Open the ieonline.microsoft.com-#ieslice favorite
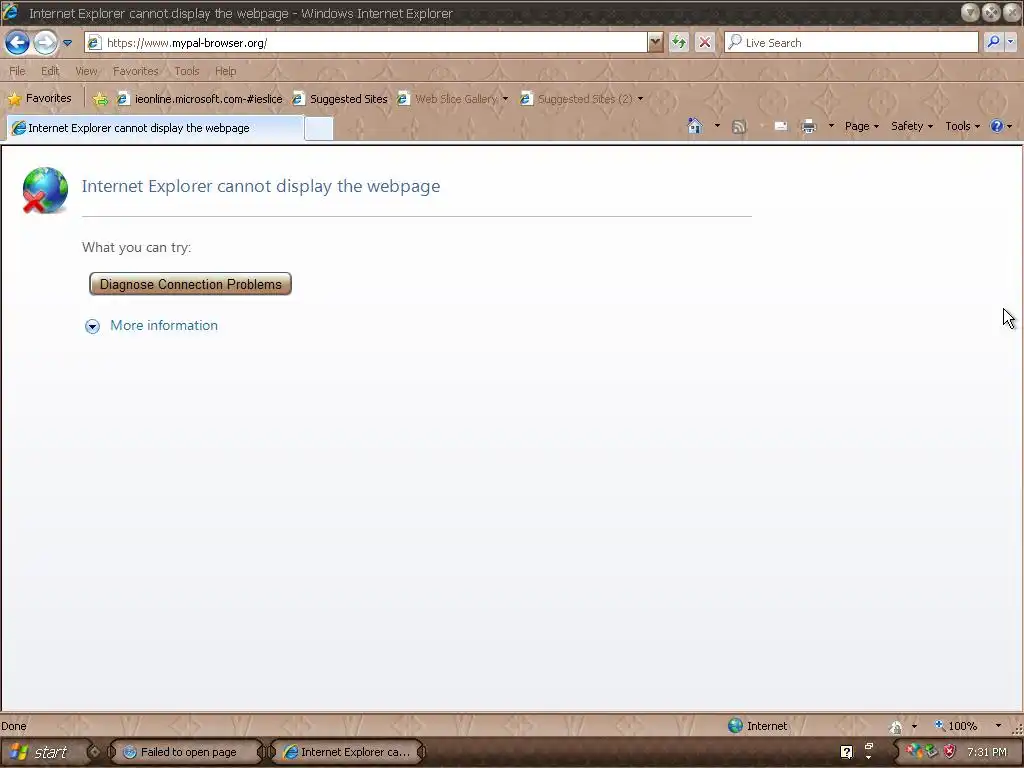The width and height of the screenshot is (1024, 768). point(200,99)
